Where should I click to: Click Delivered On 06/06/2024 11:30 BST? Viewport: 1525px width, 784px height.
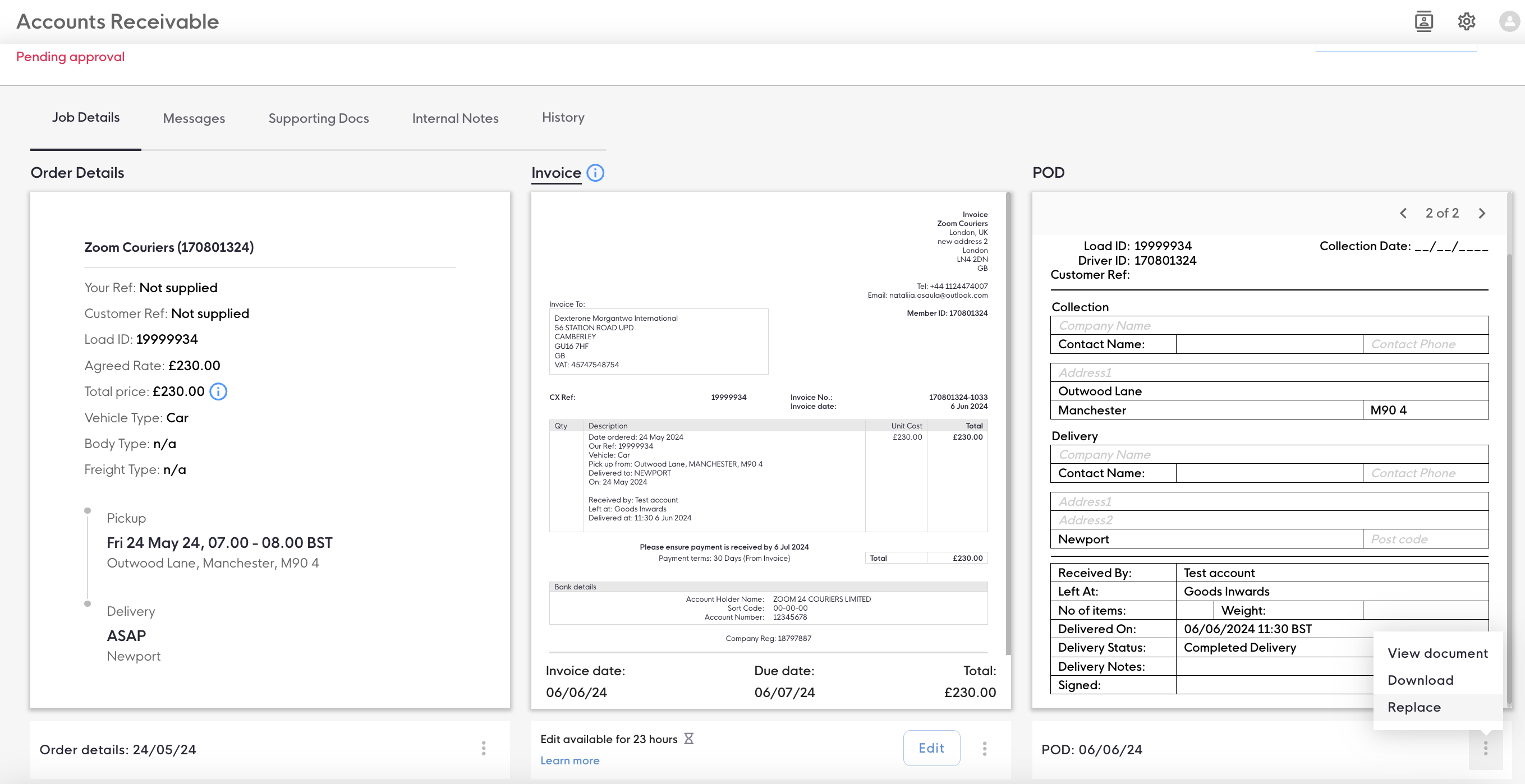click(1247, 629)
